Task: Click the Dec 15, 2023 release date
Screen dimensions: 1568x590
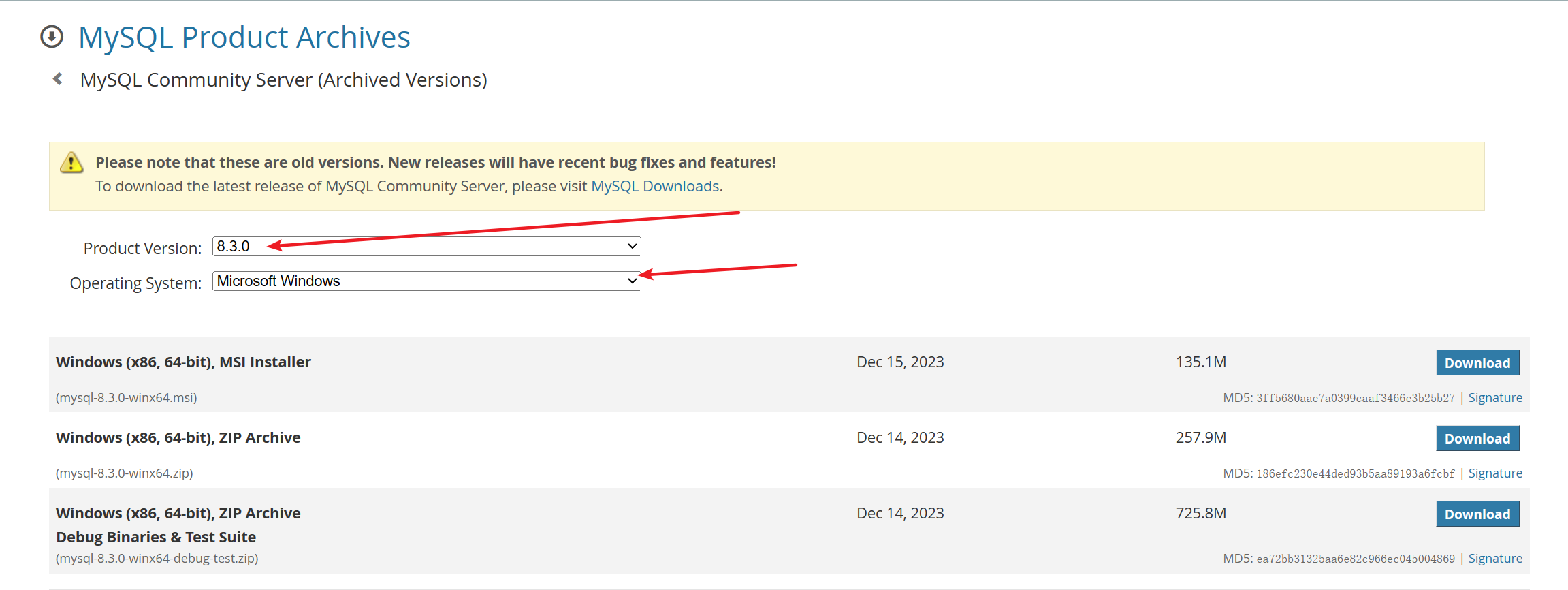Action: point(900,362)
